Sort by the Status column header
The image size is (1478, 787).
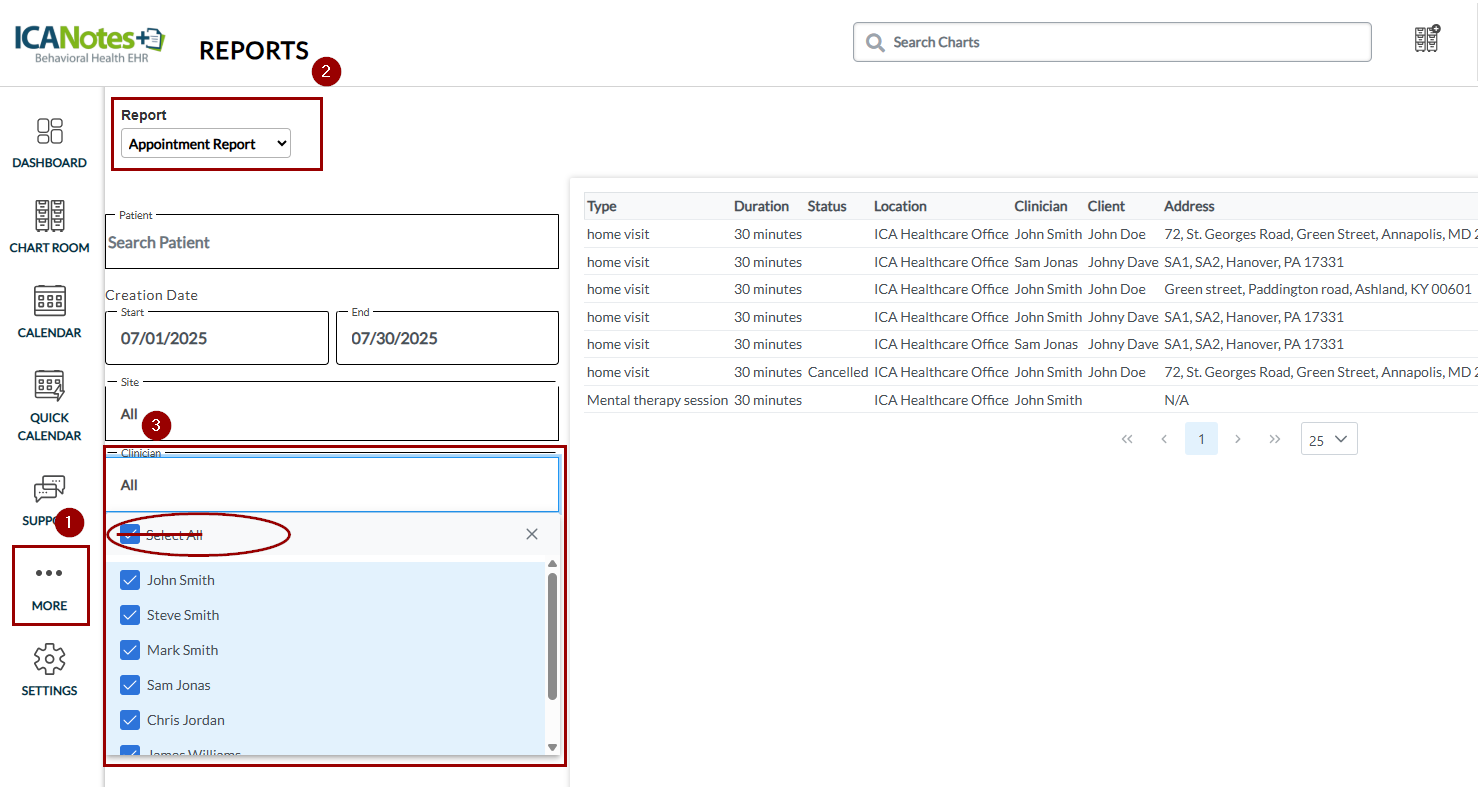[827, 206]
